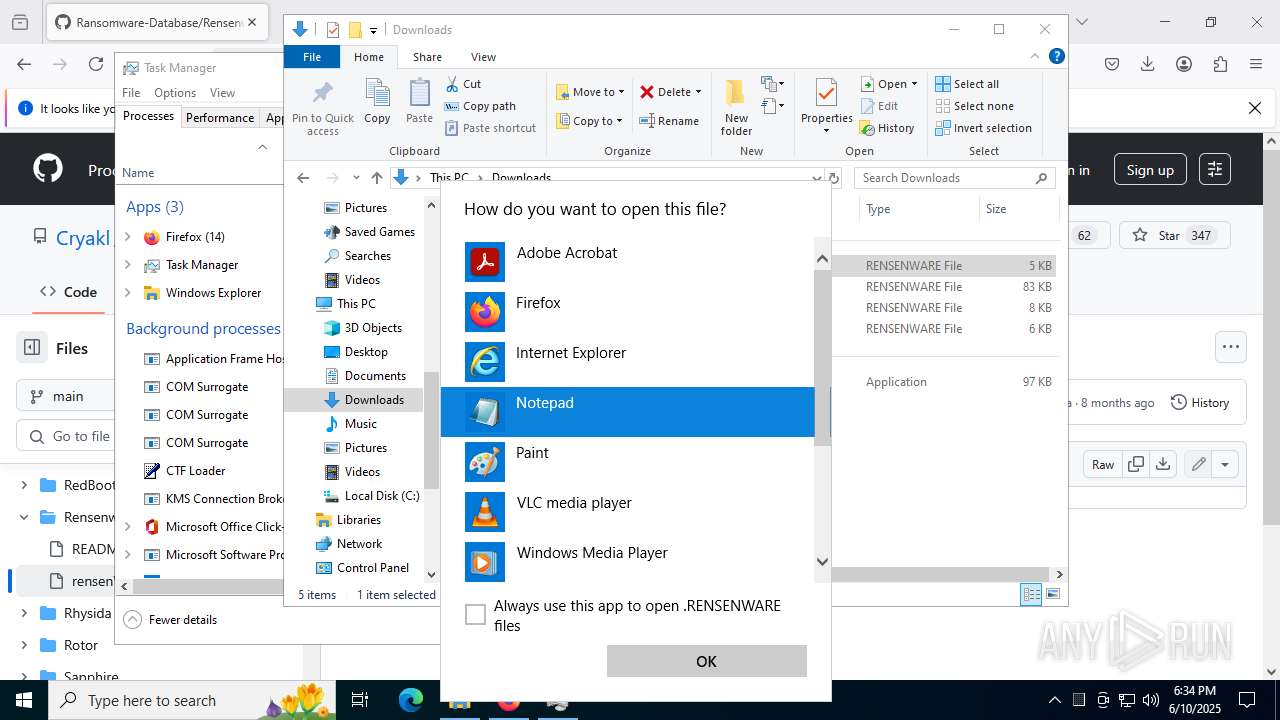Click the Copy ribbon button
This screenshot has width=1280, height=720.
[377, 102]
